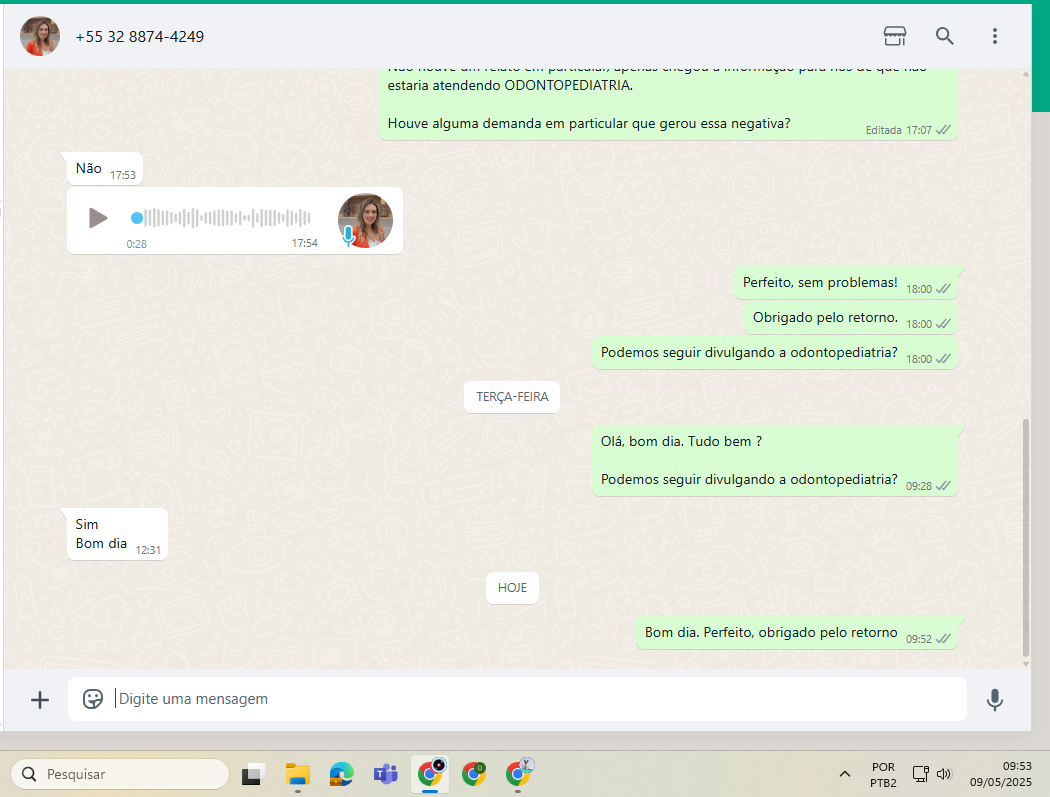The height and width of the screenshot is (797, 1050).
Task: Play the 0:28 voice message
Action: coord(97,218)
